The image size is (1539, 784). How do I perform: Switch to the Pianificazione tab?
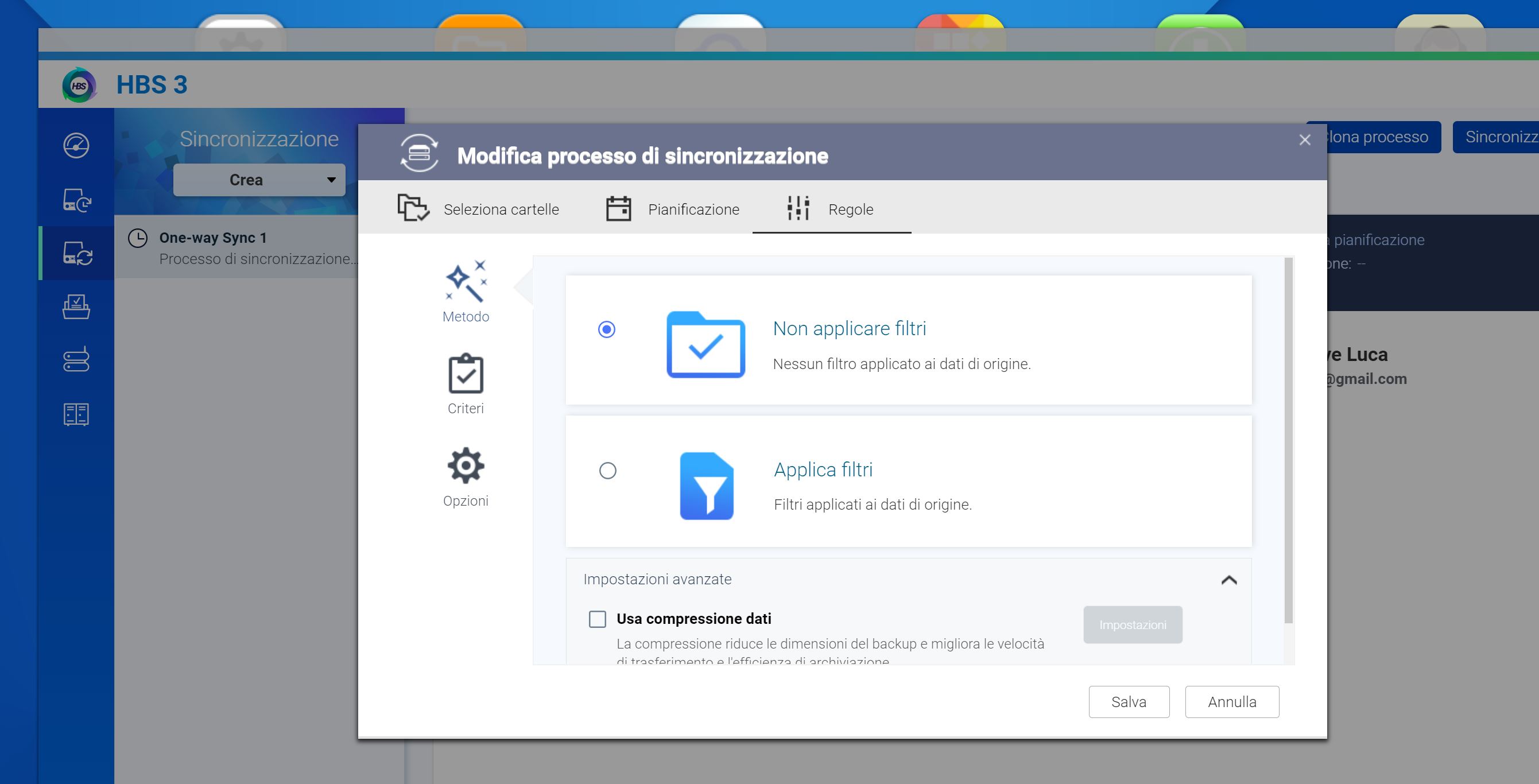point(673,209)
